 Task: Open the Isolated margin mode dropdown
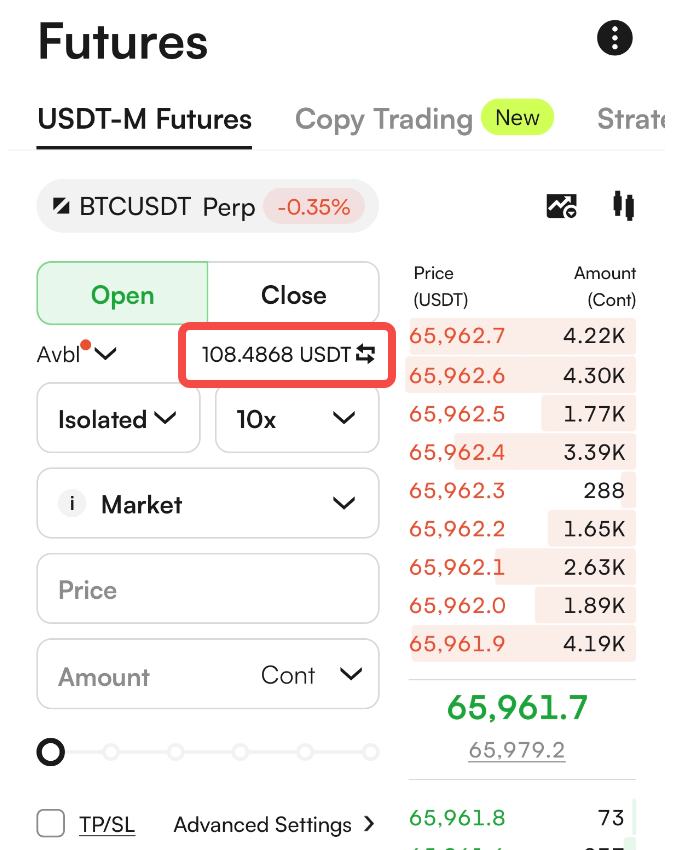[118, 418]
